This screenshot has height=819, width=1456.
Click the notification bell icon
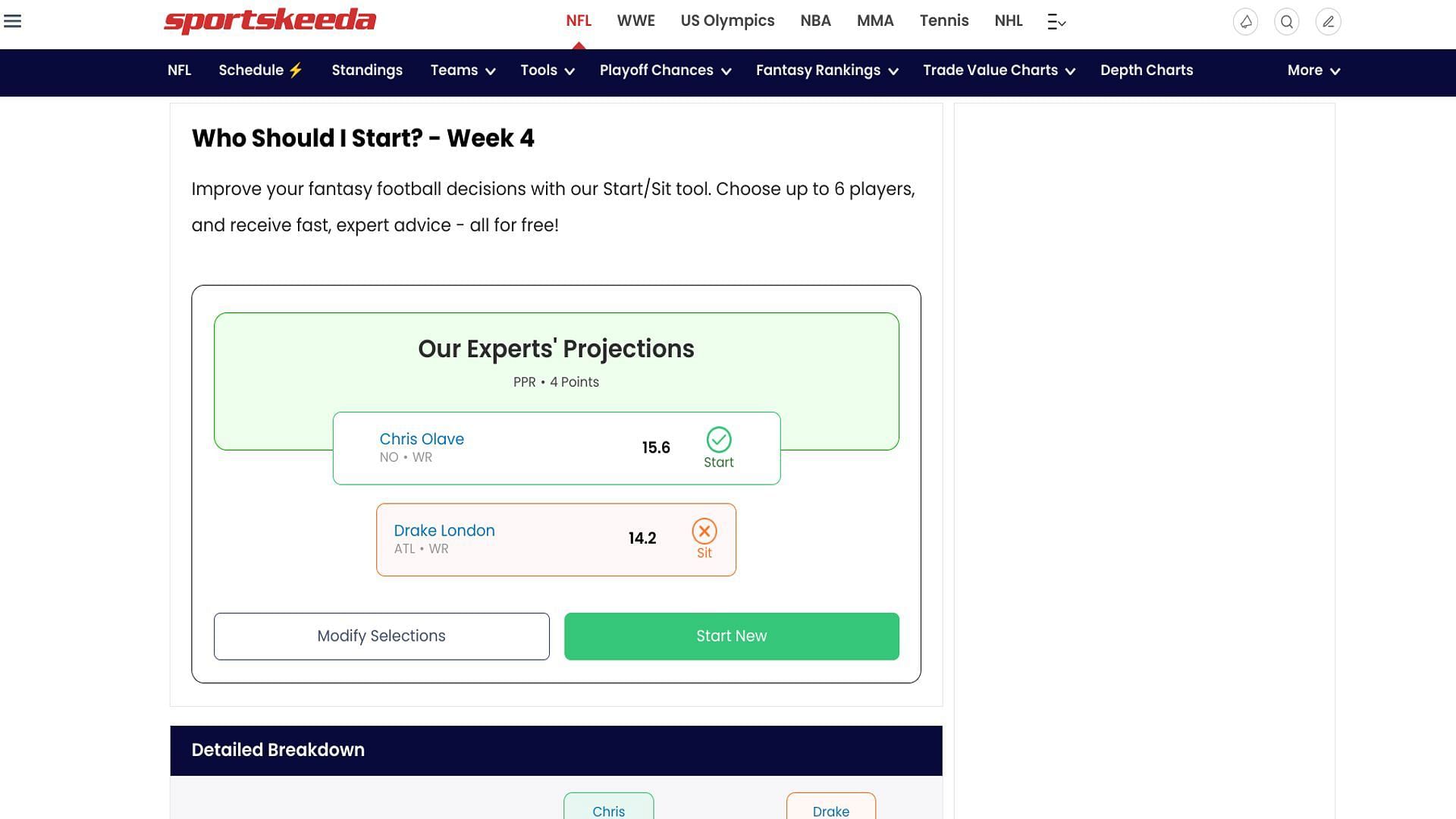[x=1245, y=20]
